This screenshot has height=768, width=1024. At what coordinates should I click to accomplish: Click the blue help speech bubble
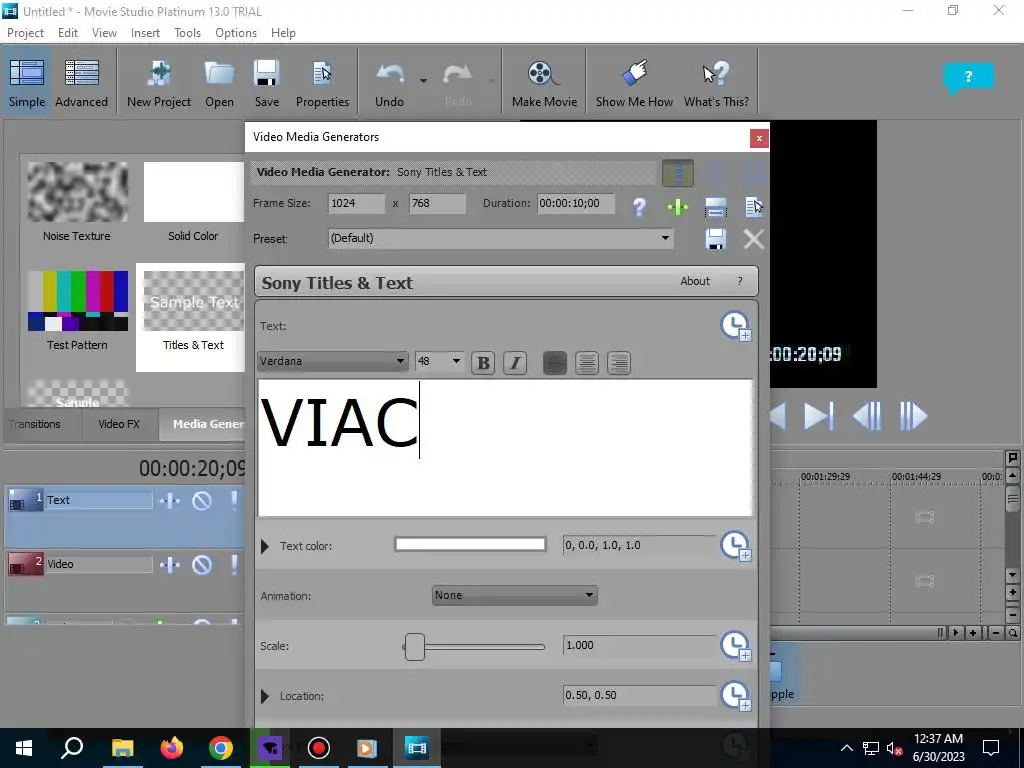pyautogui.click(x=968, y=78)
